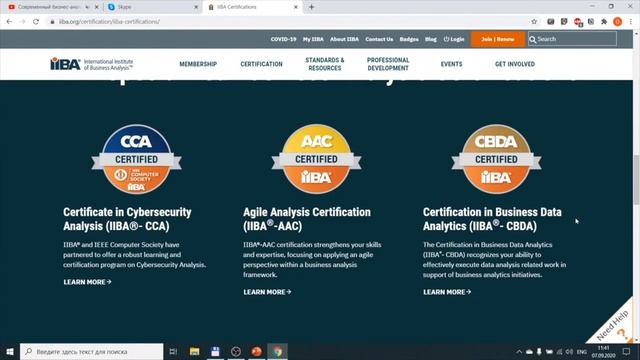Bookmark this page with the star icon
Image resolution: width=640 pixels, height=360 pixels.
pos(534,22)
